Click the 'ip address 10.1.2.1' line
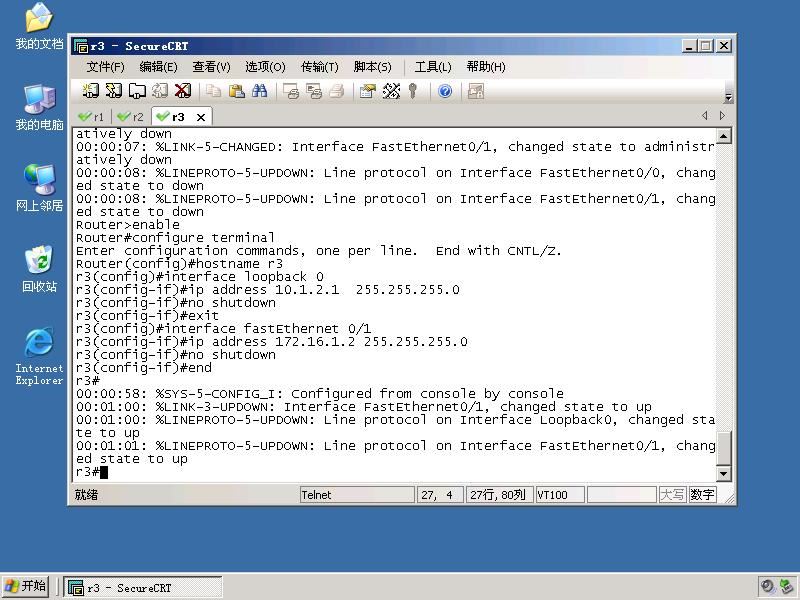800x600 pixels. pyautogui.click(x=268, y=290)
